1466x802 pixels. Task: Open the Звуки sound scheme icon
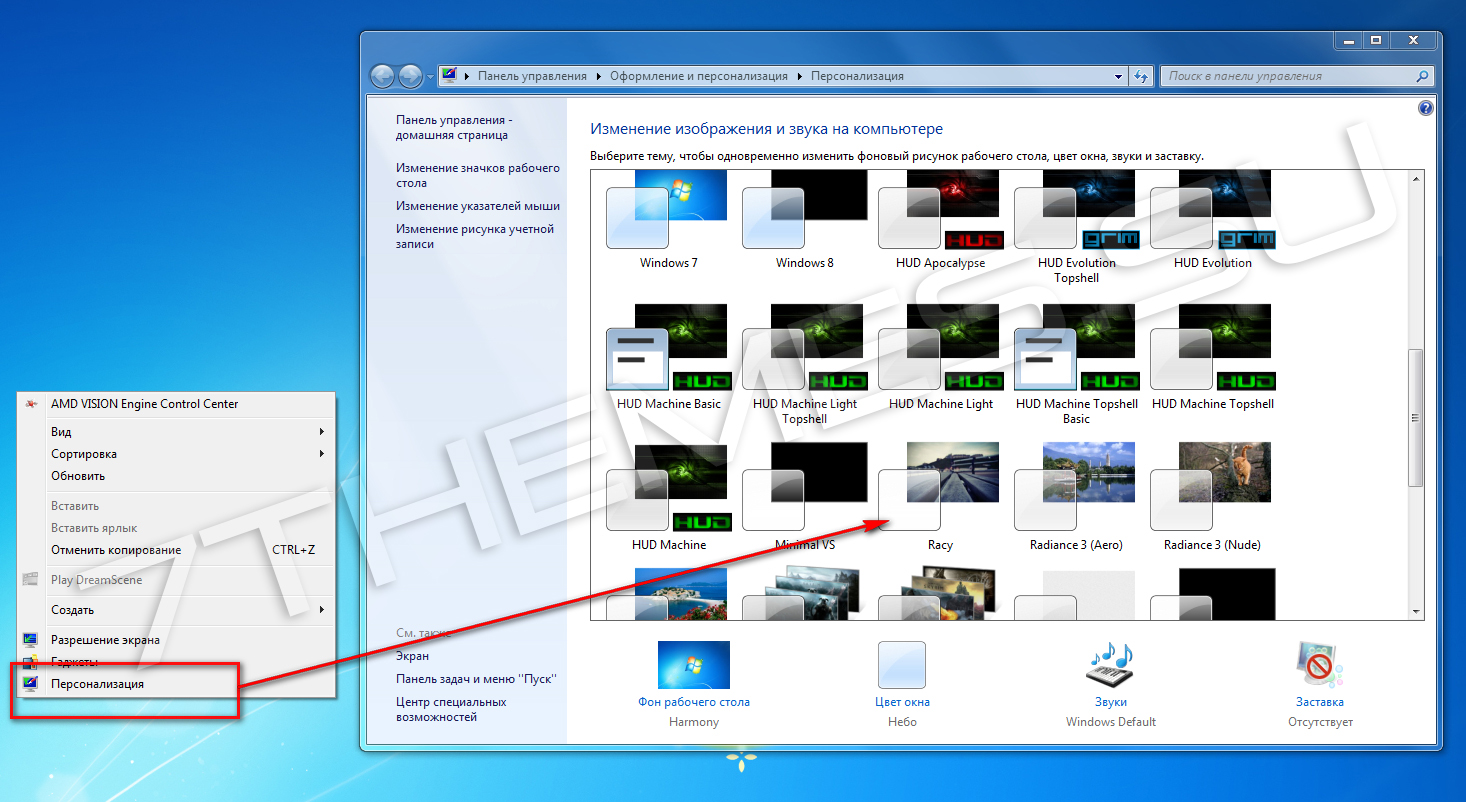pos(1111,665)
